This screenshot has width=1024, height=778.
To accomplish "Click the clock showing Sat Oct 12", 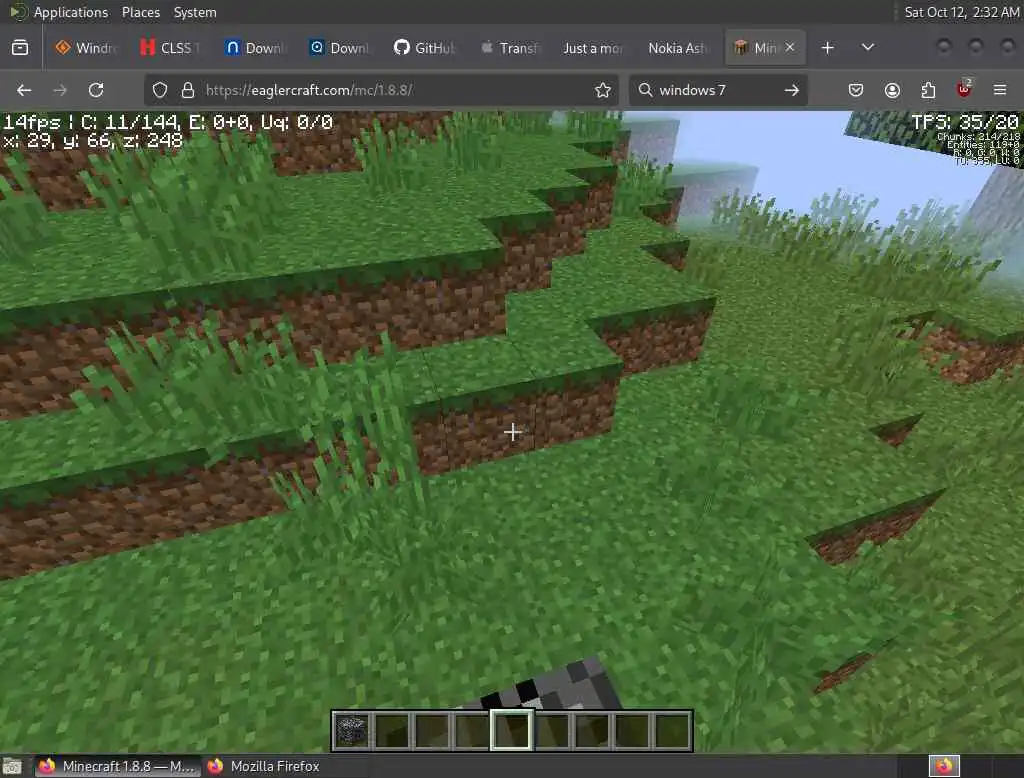I will 961,12.
